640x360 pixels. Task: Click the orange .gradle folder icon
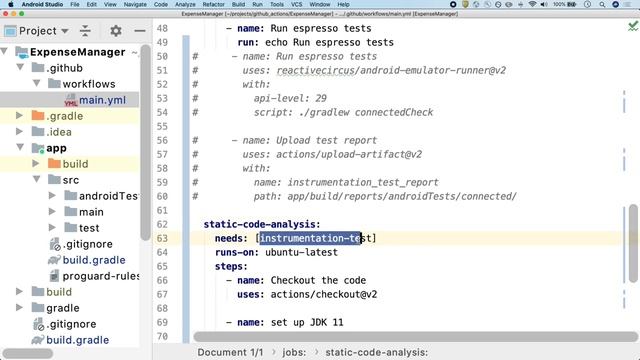(x=38, y=116)
